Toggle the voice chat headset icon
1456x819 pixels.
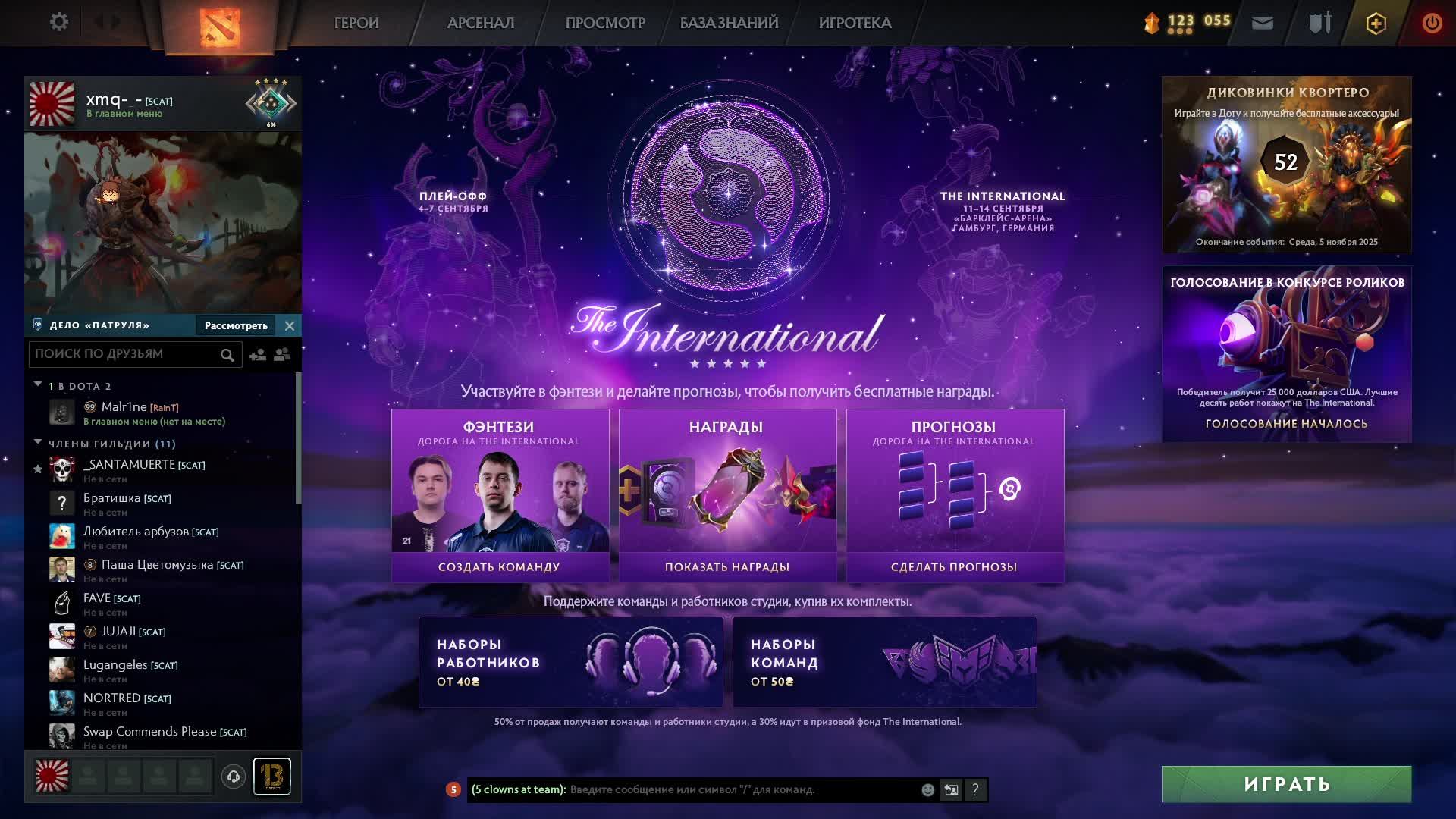234,776
